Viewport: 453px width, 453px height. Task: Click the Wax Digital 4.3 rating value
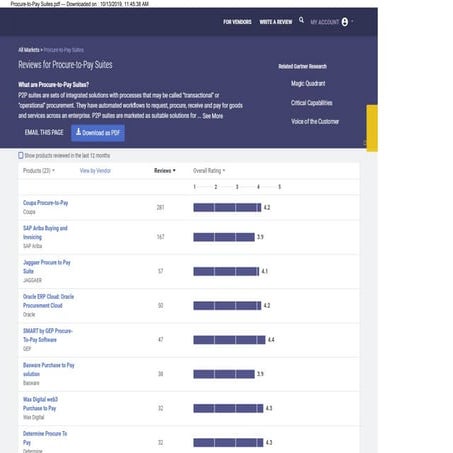coord(269,408)
